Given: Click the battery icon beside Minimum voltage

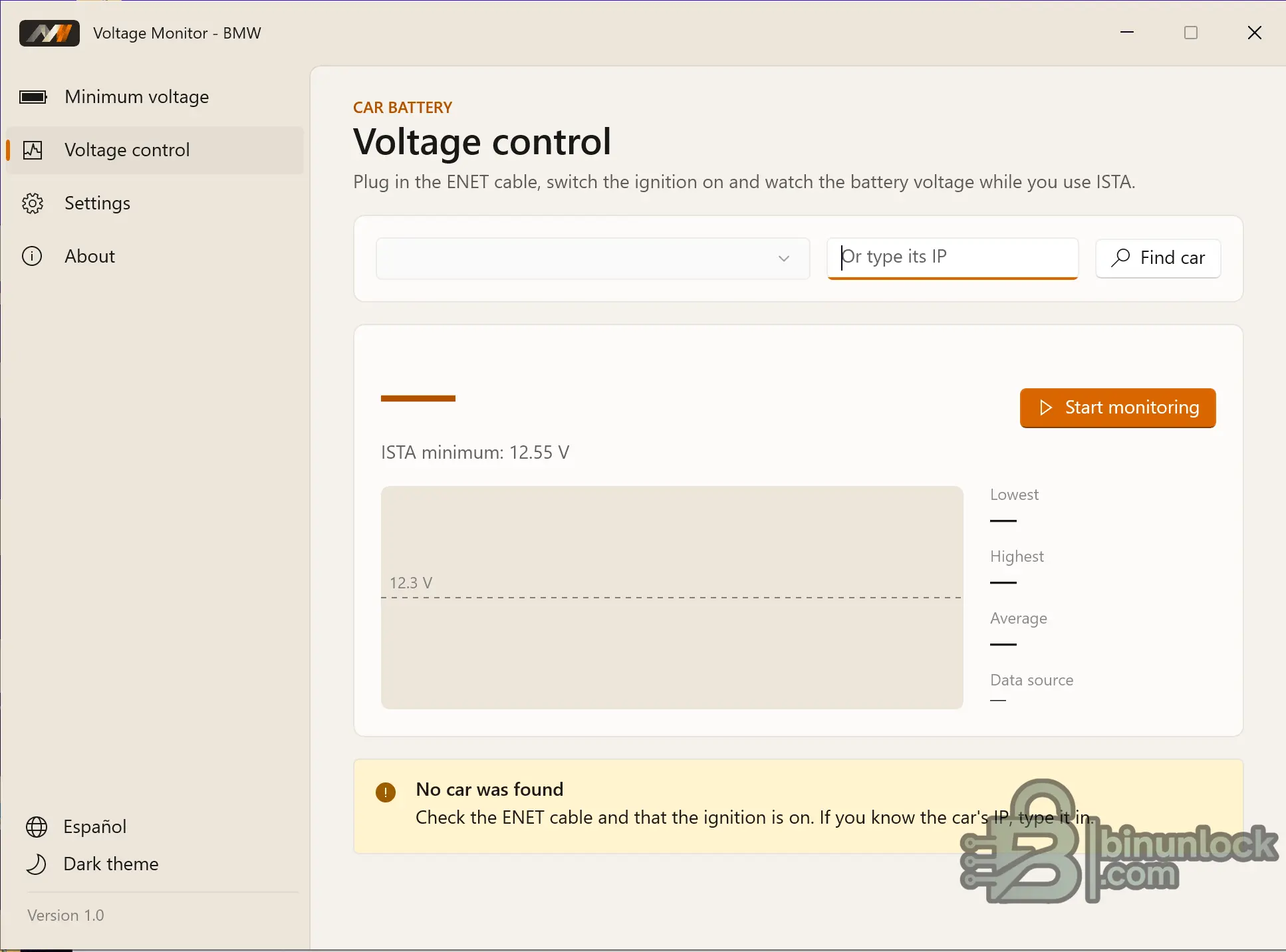Looking at the screenshot, I should pyautogui.click(x=33, y=97).
